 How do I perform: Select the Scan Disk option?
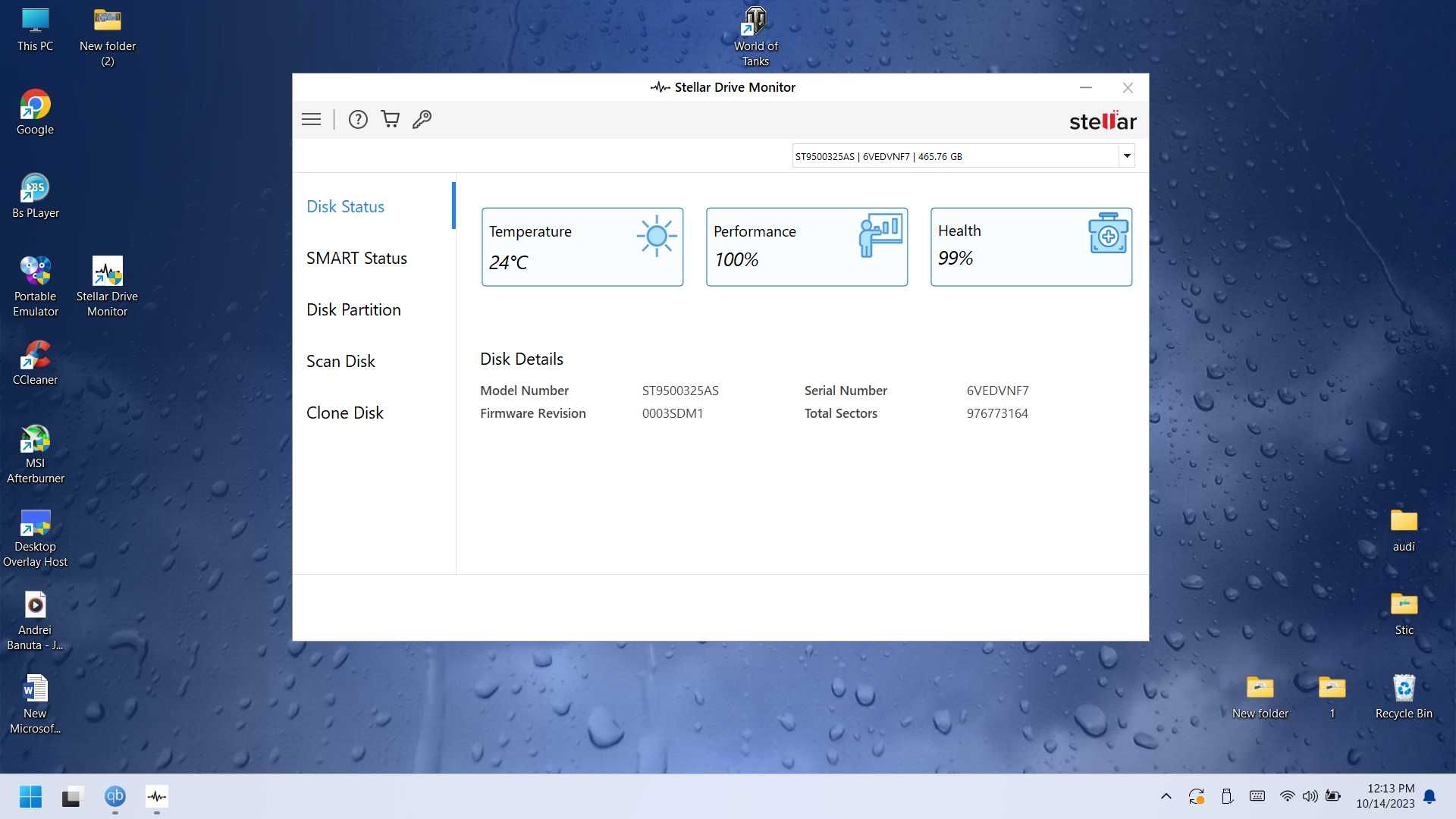coord(341,360)
